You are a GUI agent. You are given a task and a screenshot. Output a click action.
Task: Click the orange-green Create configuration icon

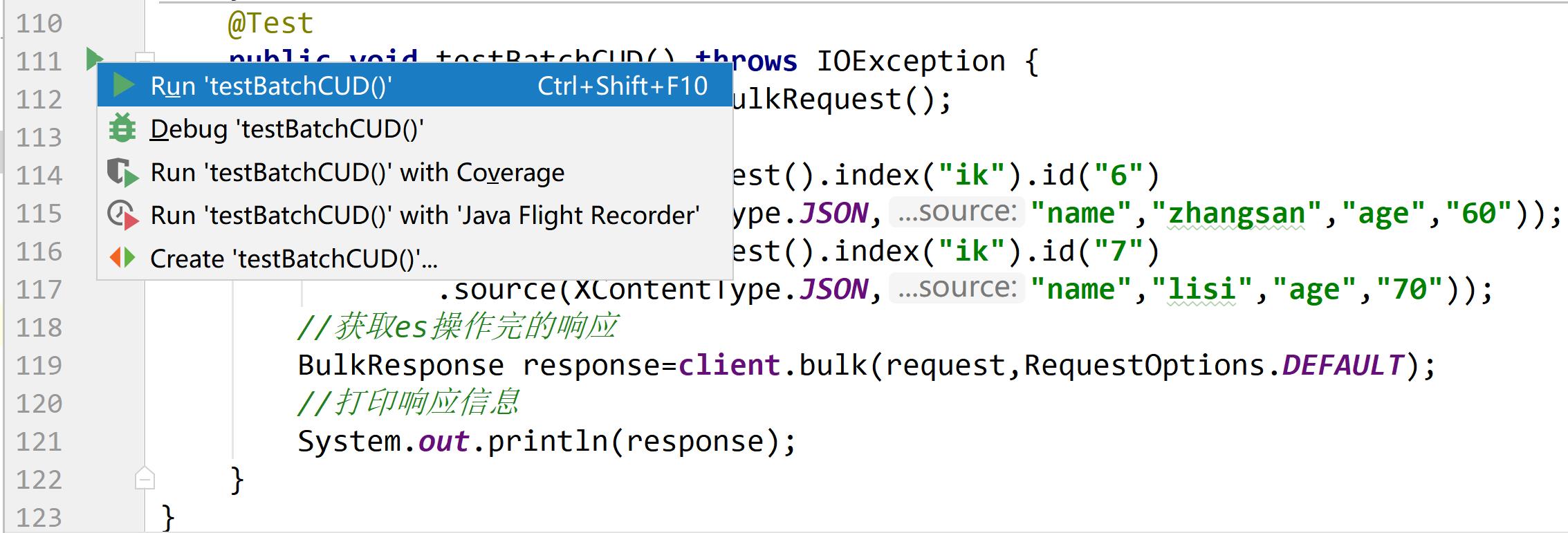[122, 258]
